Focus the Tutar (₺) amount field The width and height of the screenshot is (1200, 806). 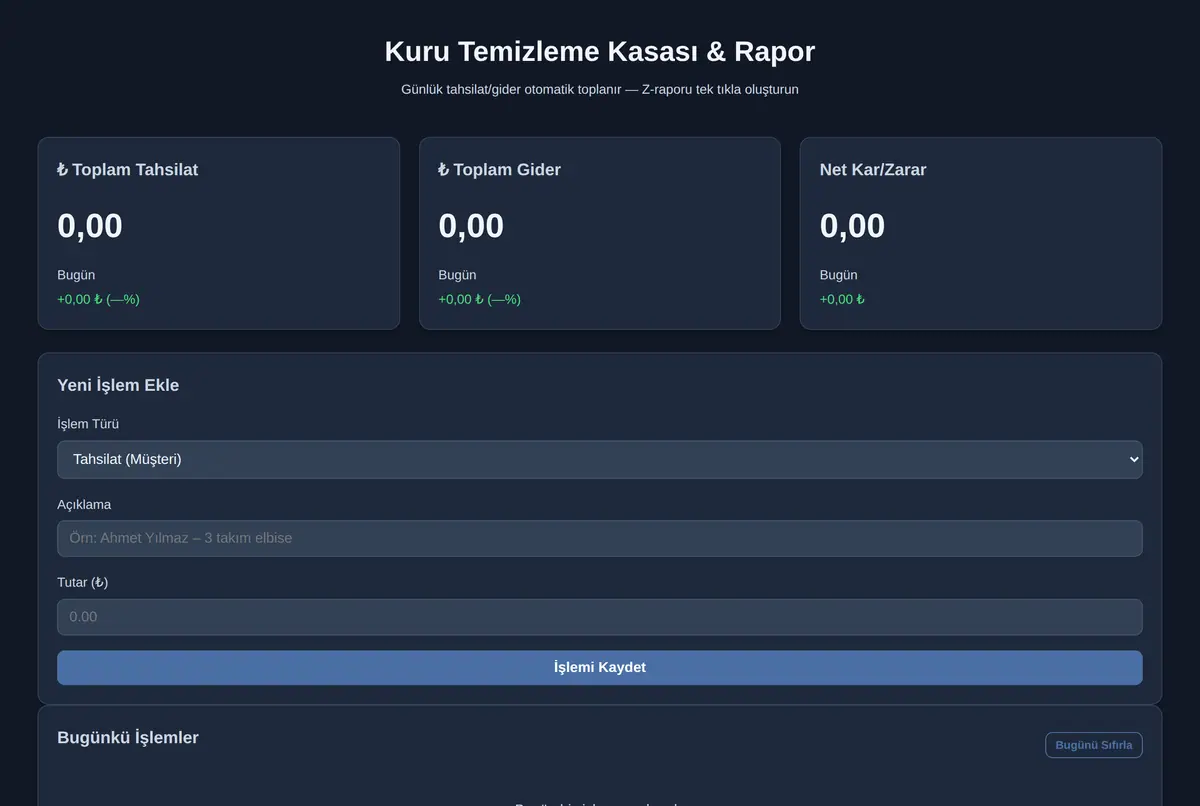(x=600, y=617)
